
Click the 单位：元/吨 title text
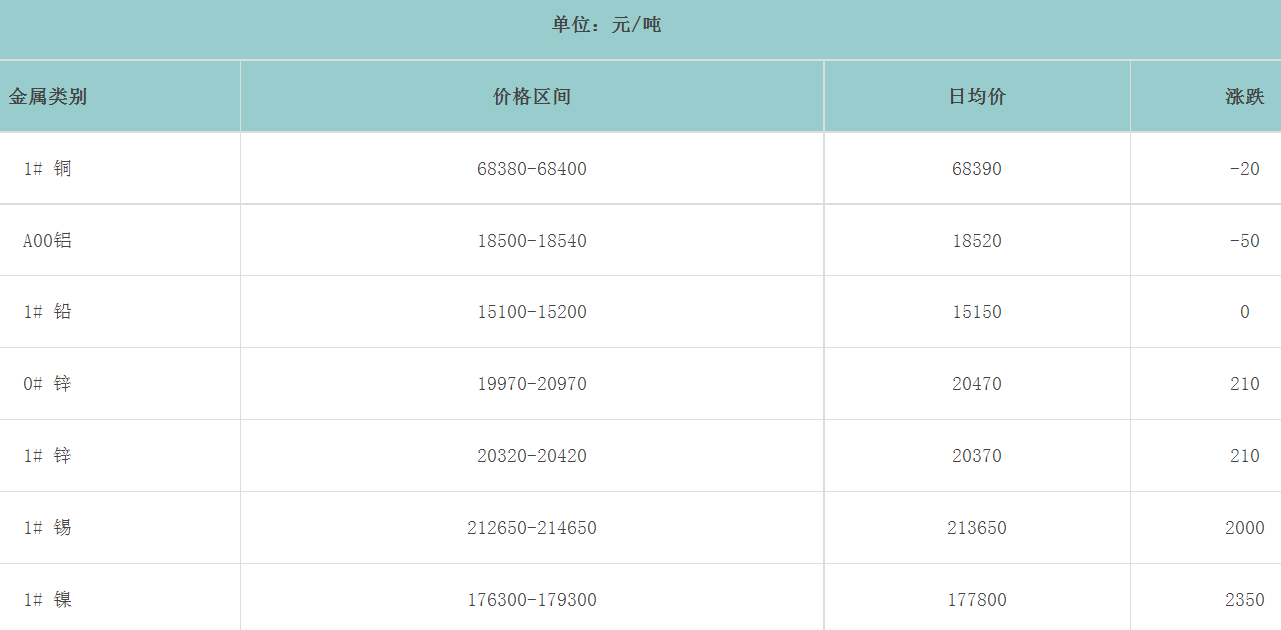click(606, 25)
